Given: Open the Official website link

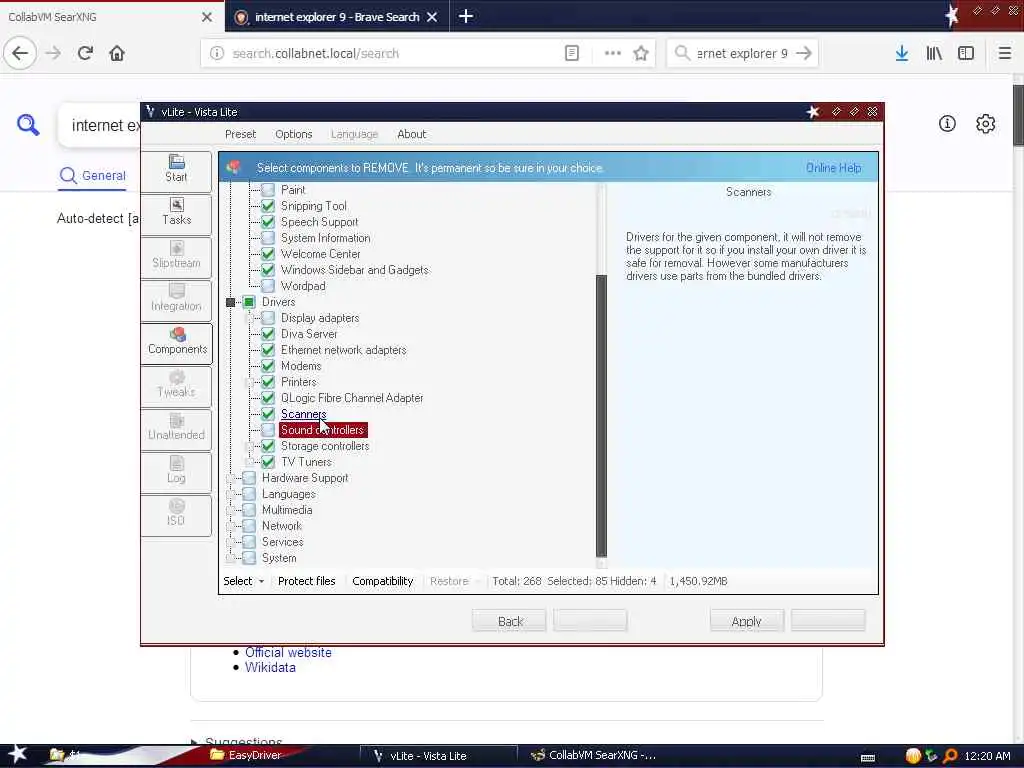Looking at the screenshot, I should click(x=288, y=652).
